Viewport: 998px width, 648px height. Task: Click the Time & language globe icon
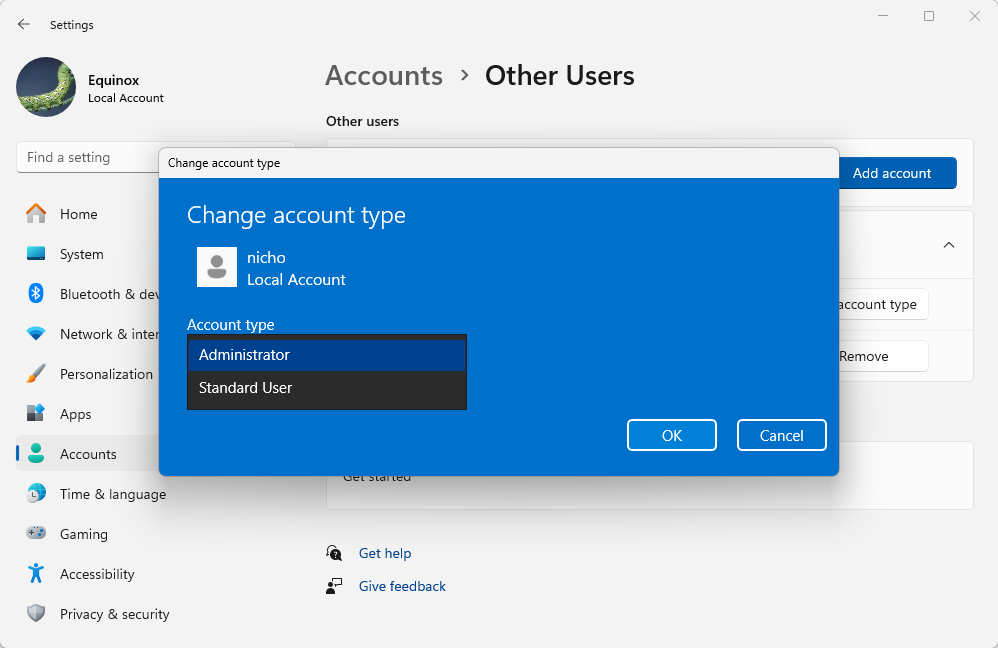pos(36,493)
